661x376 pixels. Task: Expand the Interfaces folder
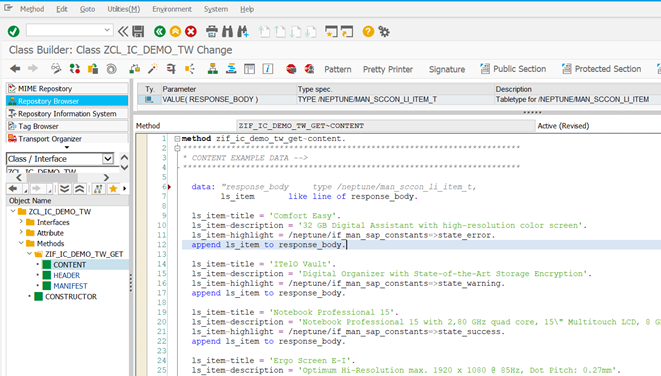pyautogui.click(x=21, y=221)
